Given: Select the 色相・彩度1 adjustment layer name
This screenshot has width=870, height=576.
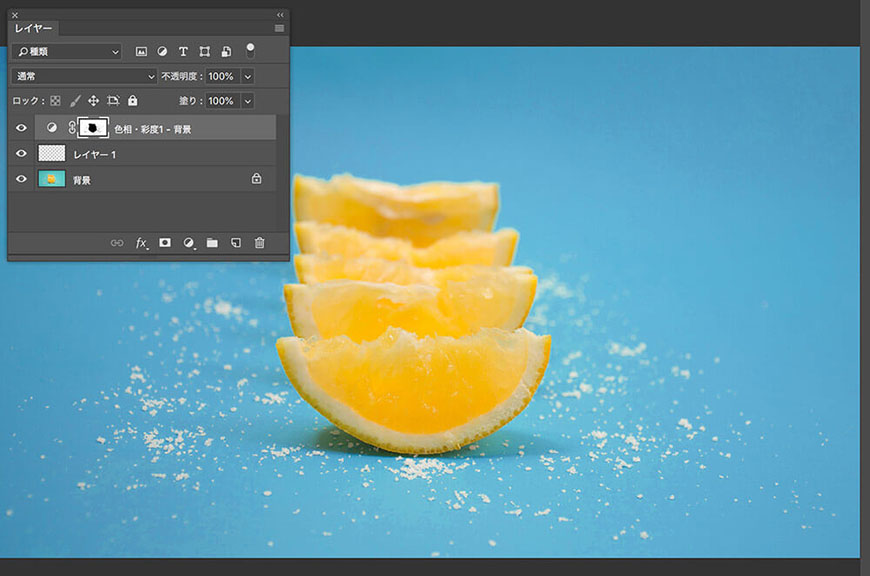Looking at the screenshot, I should 152,129.
